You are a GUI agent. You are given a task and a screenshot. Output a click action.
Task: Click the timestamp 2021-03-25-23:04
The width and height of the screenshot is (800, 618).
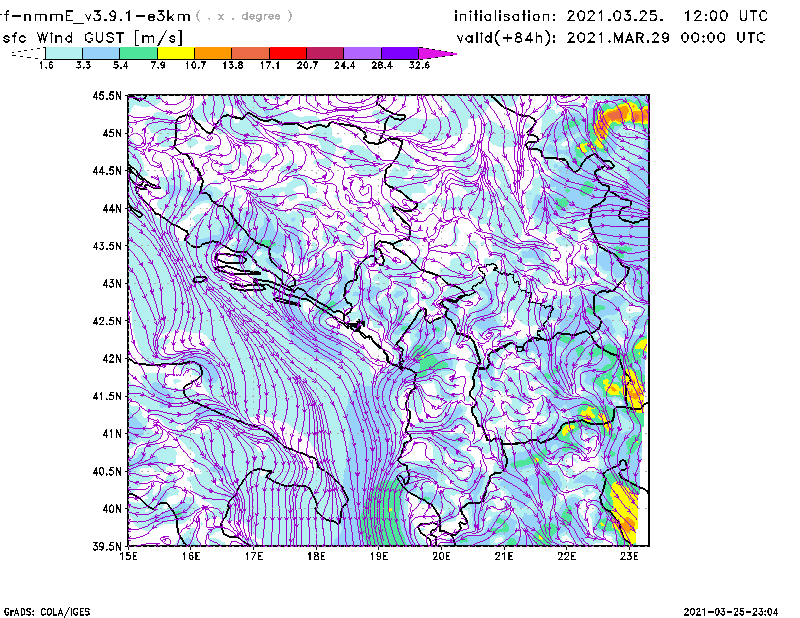(x=731, y=612)
